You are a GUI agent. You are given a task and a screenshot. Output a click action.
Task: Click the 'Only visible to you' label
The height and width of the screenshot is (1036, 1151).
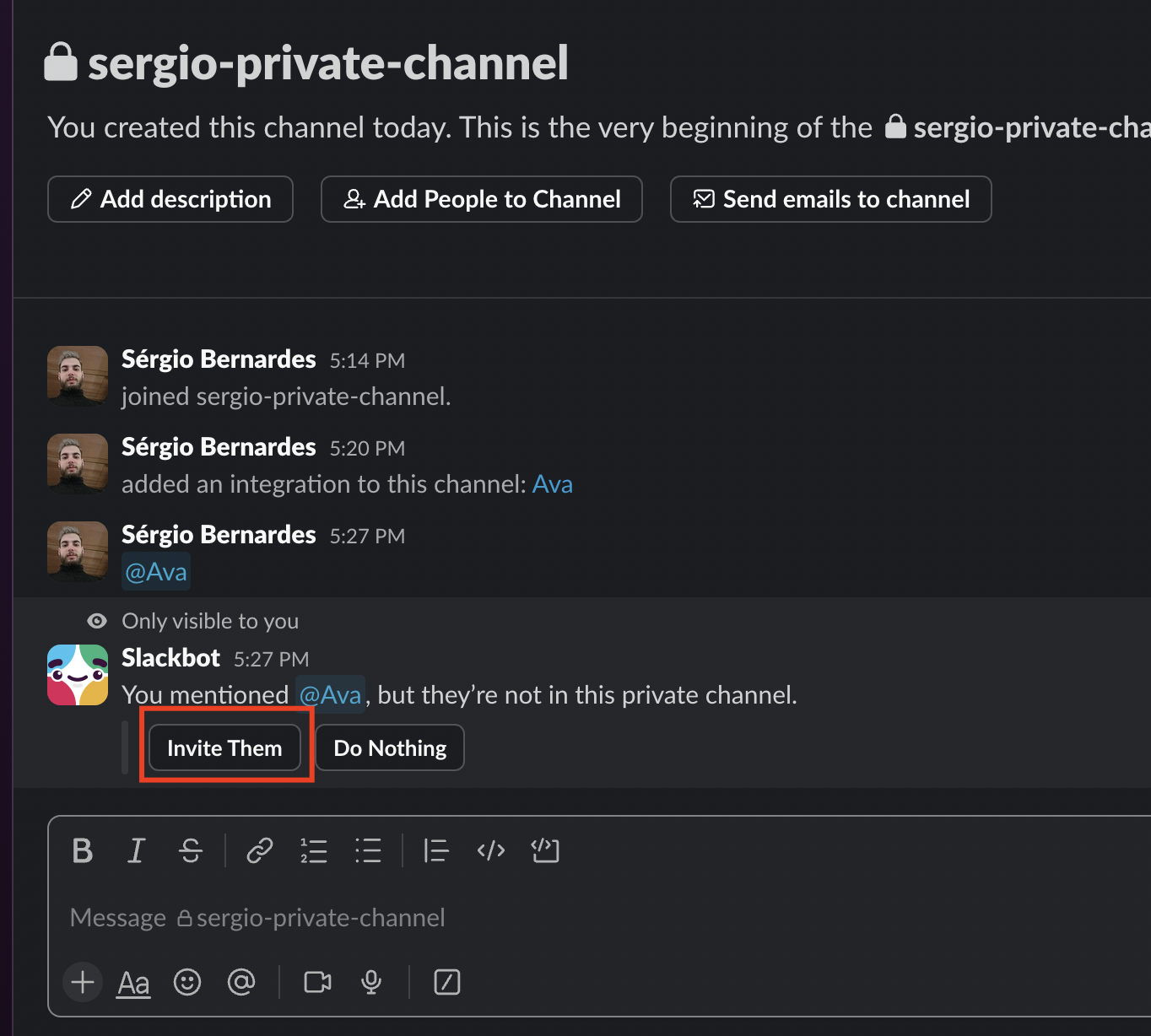[210, 621]
